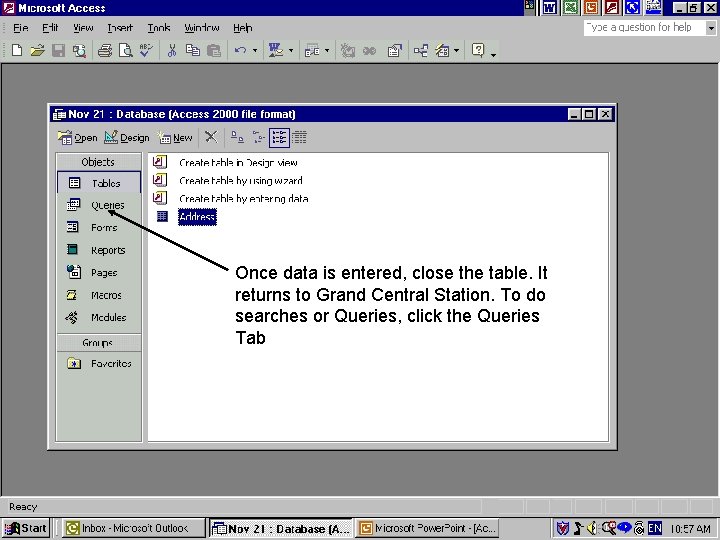Image resolution: width=720 pixels, height=540 pixels.
Task: Click the Relationships toolbar icon
Action: 421,50
